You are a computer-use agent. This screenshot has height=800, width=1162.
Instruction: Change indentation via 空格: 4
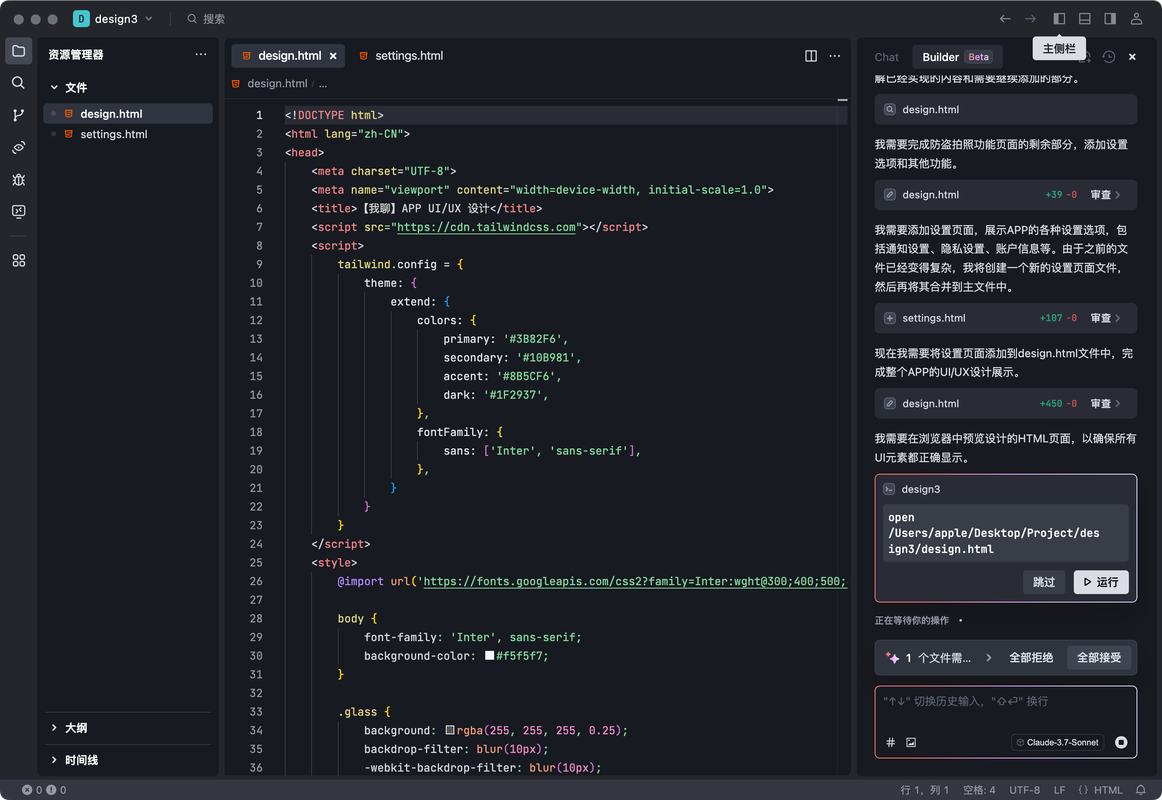point(979,790)
